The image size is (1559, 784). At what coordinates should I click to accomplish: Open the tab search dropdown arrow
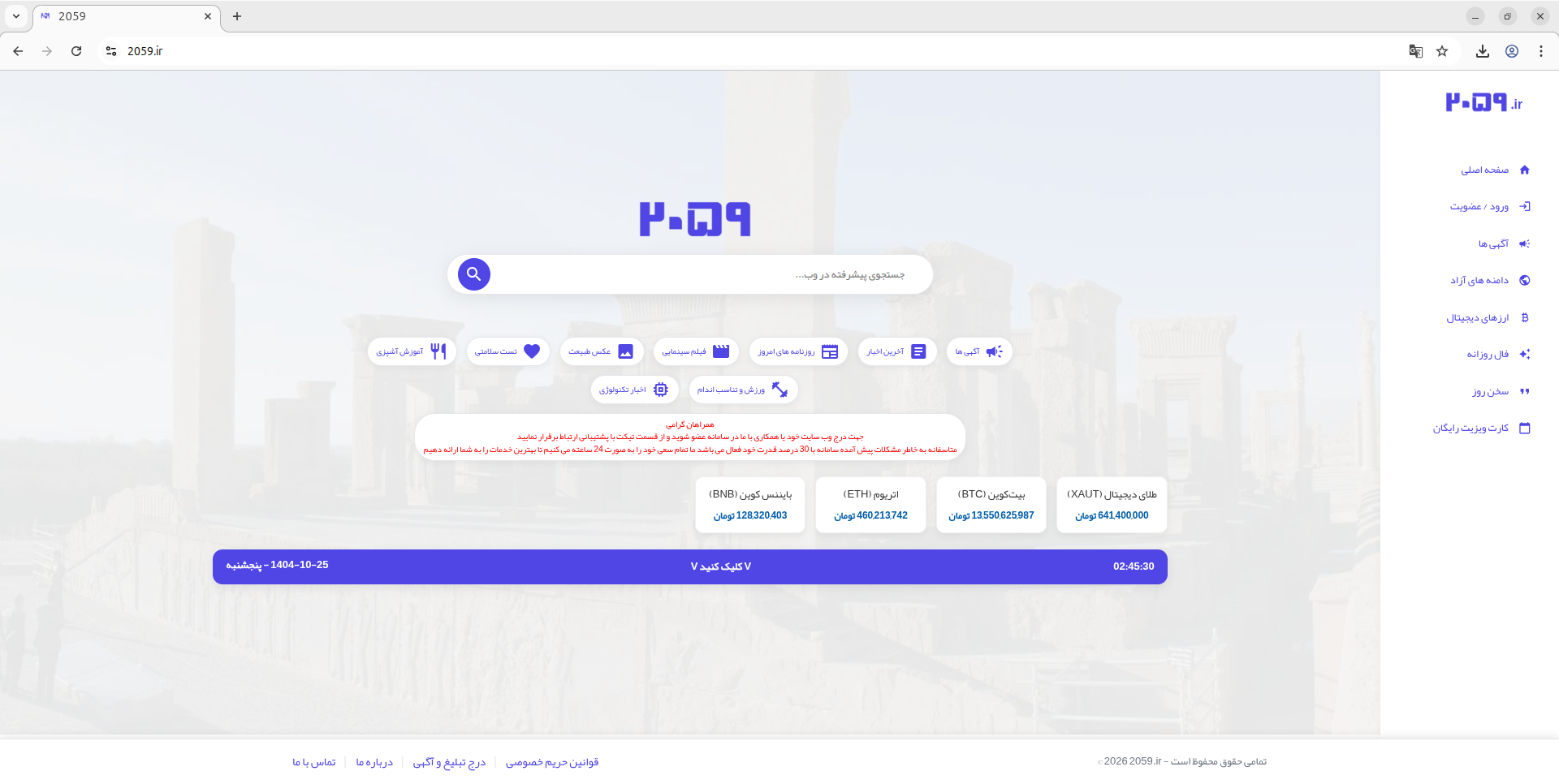point(16,16)
